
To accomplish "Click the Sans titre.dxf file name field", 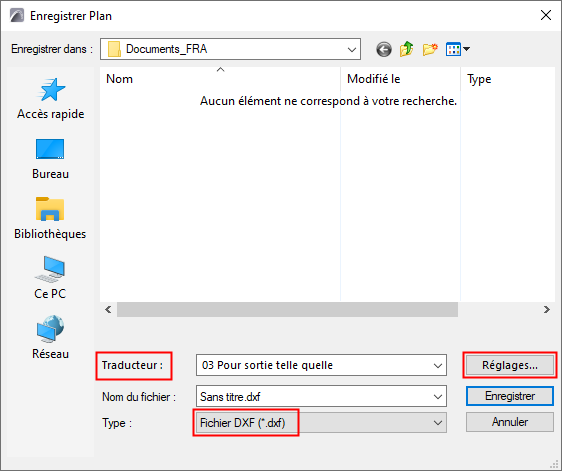I will point(314,396).
